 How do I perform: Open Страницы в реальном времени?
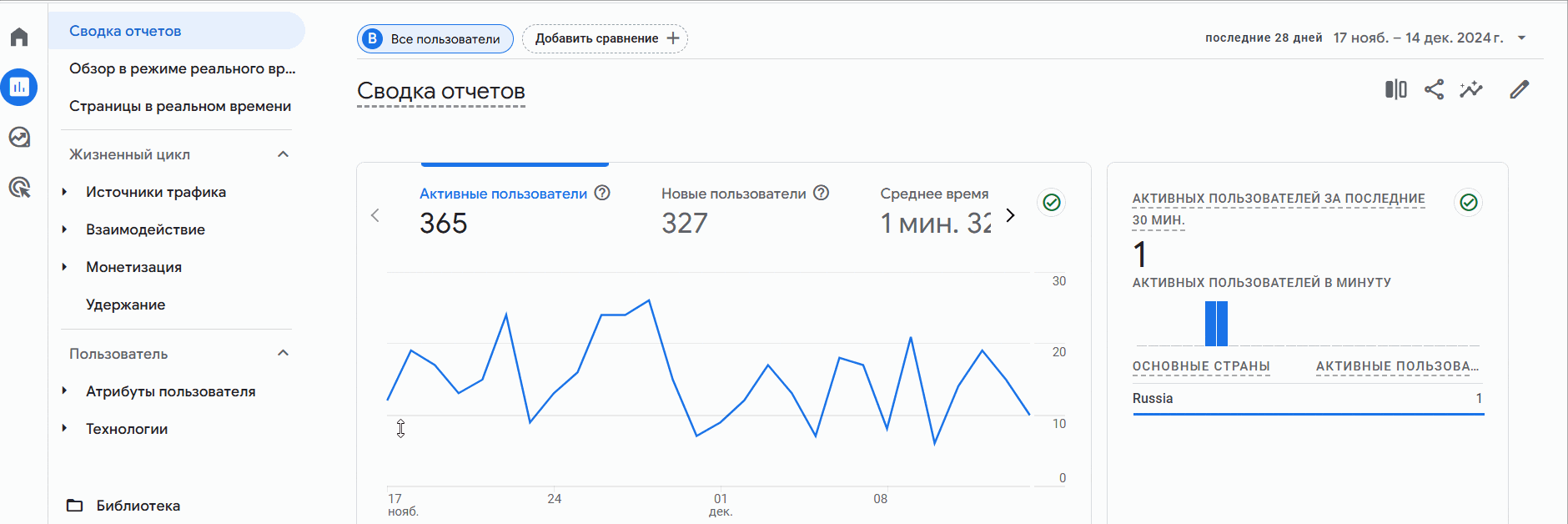tap(180, 106)
